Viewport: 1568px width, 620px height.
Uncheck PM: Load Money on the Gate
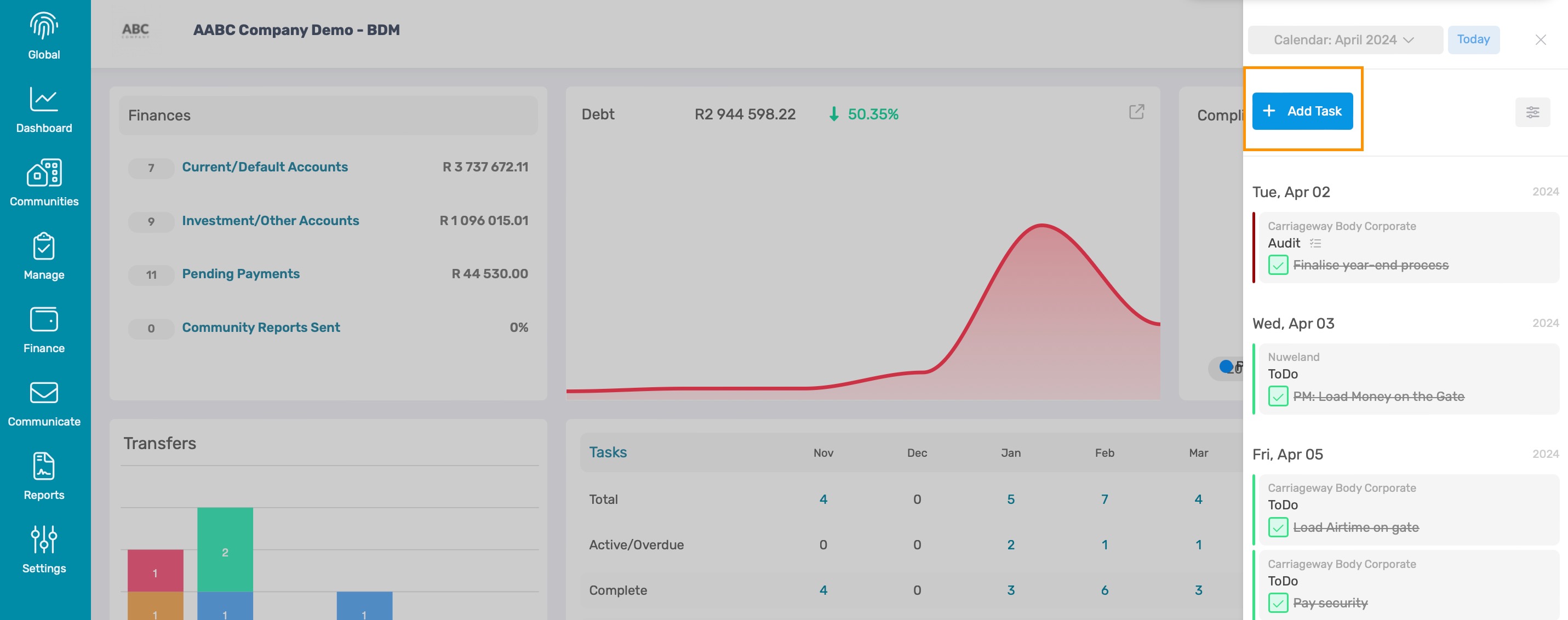[1278, 397]
